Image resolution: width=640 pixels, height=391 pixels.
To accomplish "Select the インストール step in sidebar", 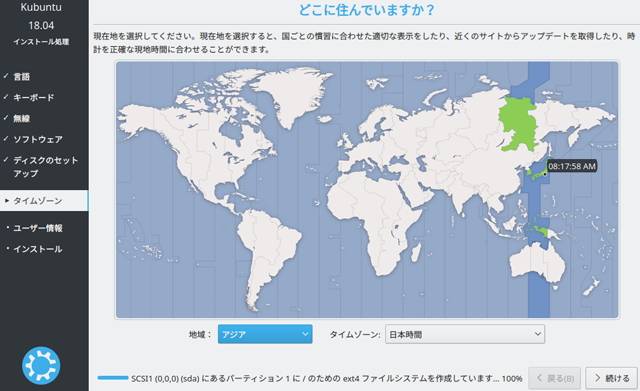I will [38, 249].
